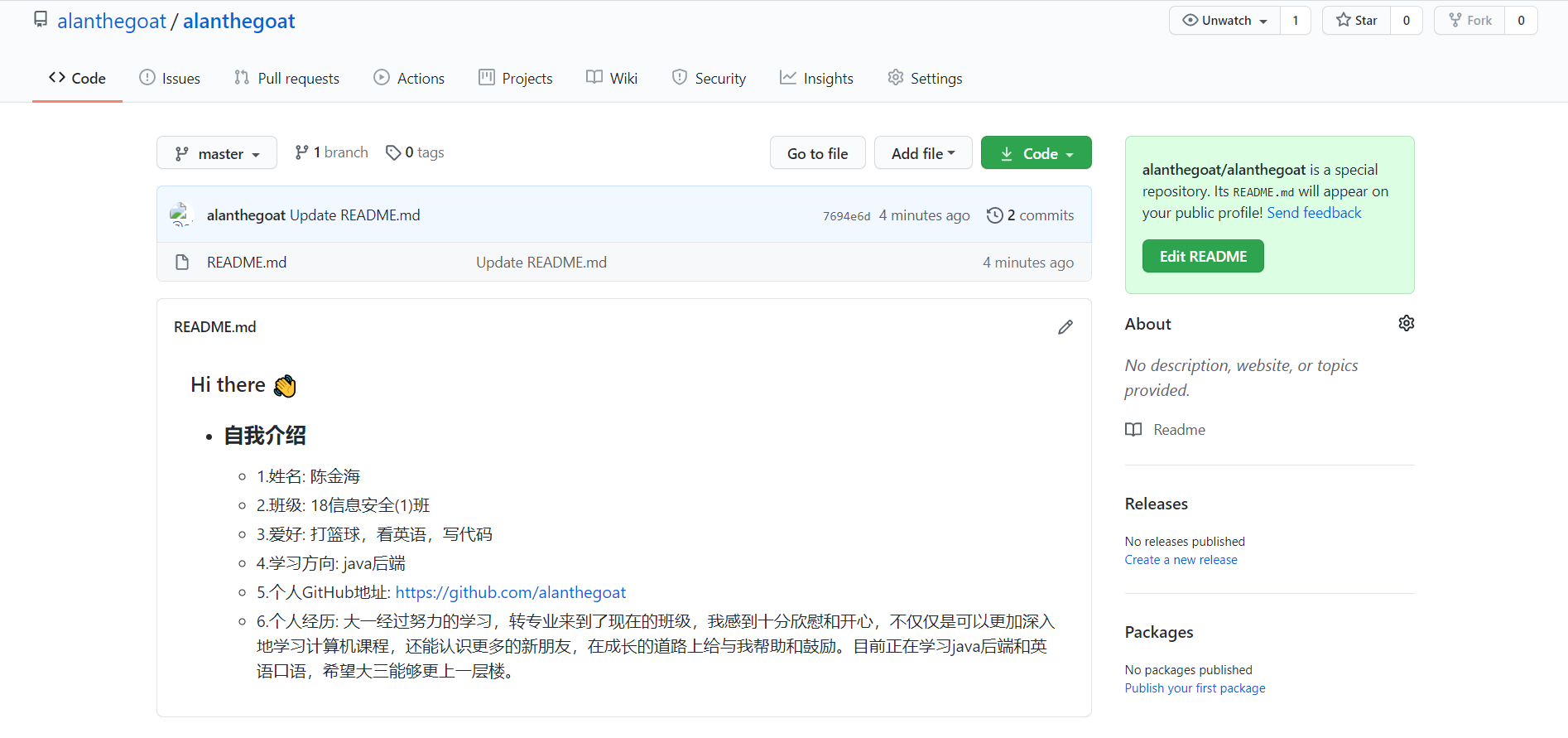The image size is (1568, 738).
Task: Expand the Add file dropdown
Action: [x=923, y=153]
